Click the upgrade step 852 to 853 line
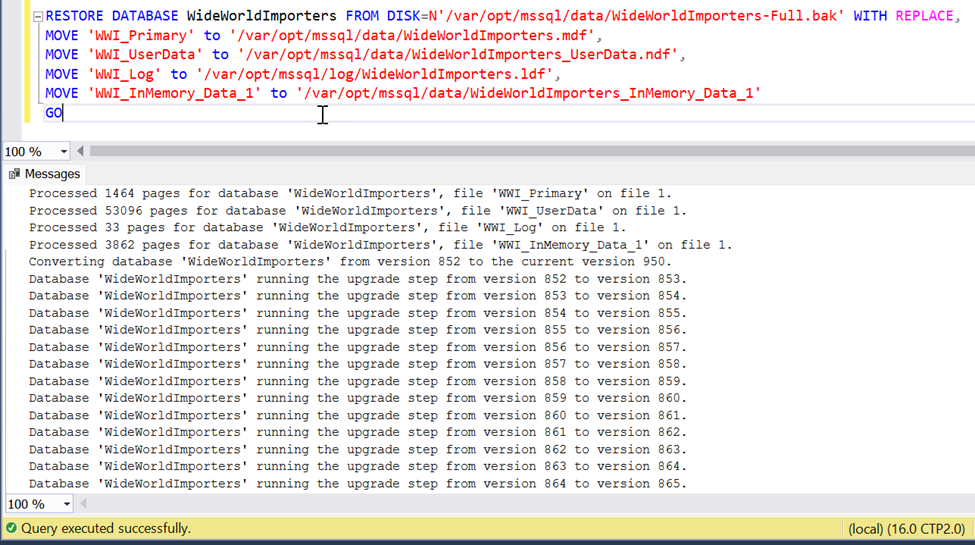 (358, 279)
